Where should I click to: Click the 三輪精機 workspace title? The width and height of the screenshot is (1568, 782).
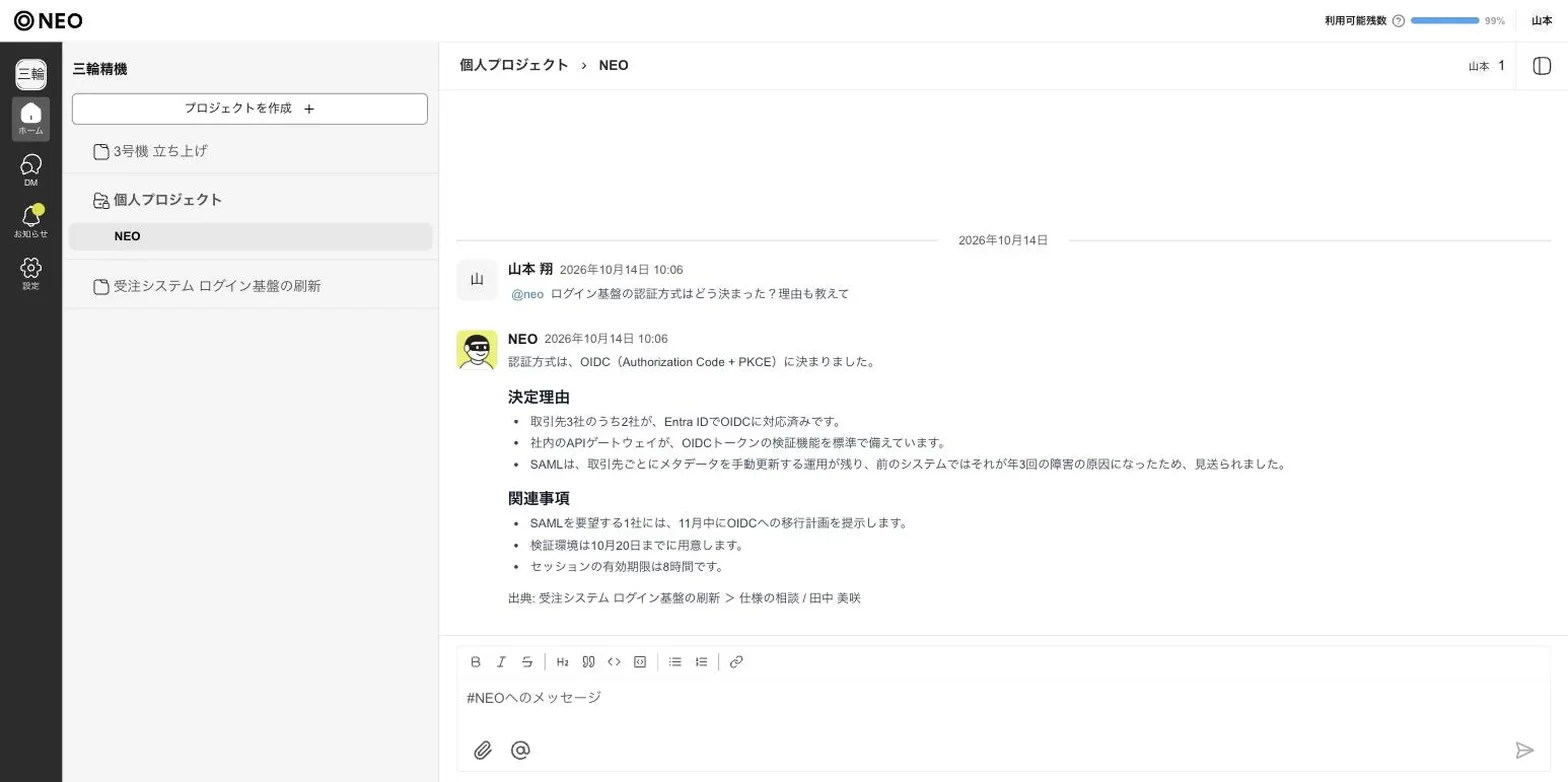100,69
